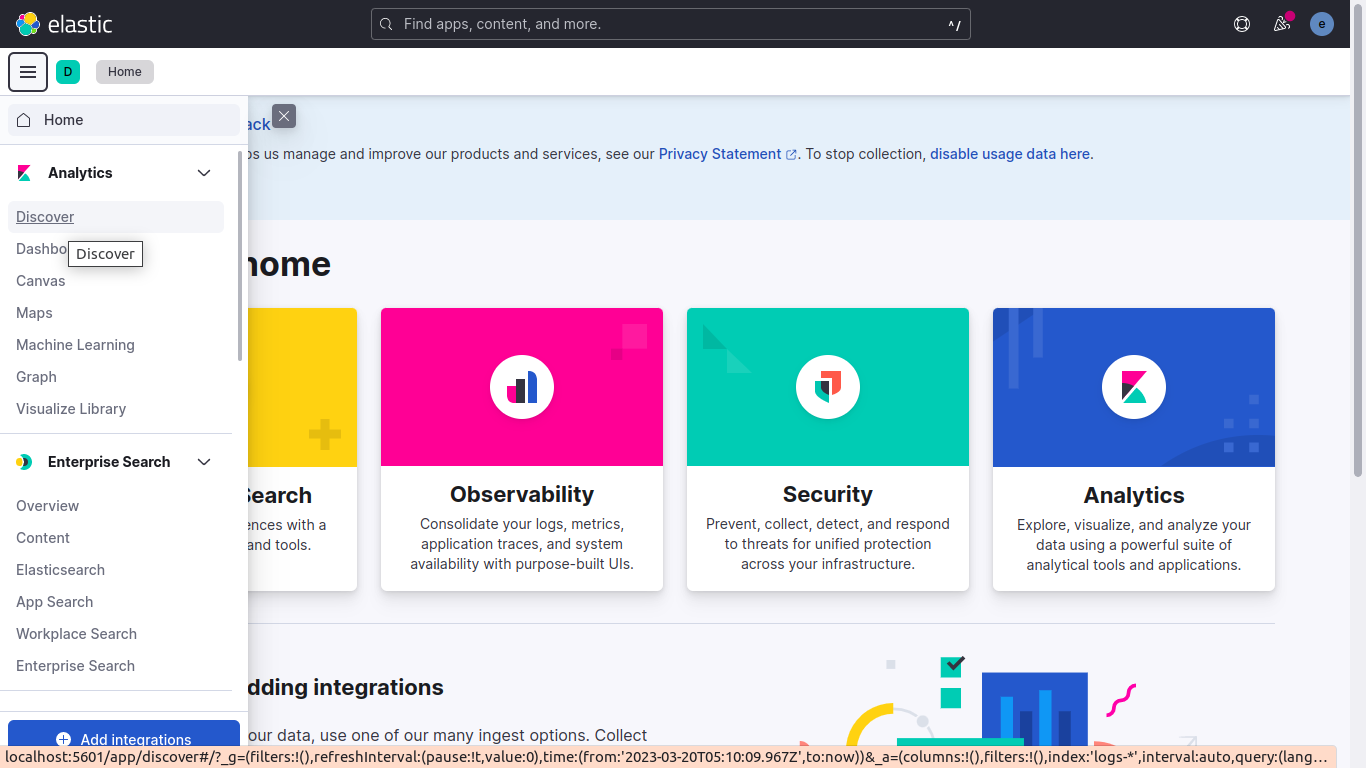Image resolution: width=1366 pixels, height=768 pixels.
Task: Click the Analytics section heading
Action: tap(80, 173)
